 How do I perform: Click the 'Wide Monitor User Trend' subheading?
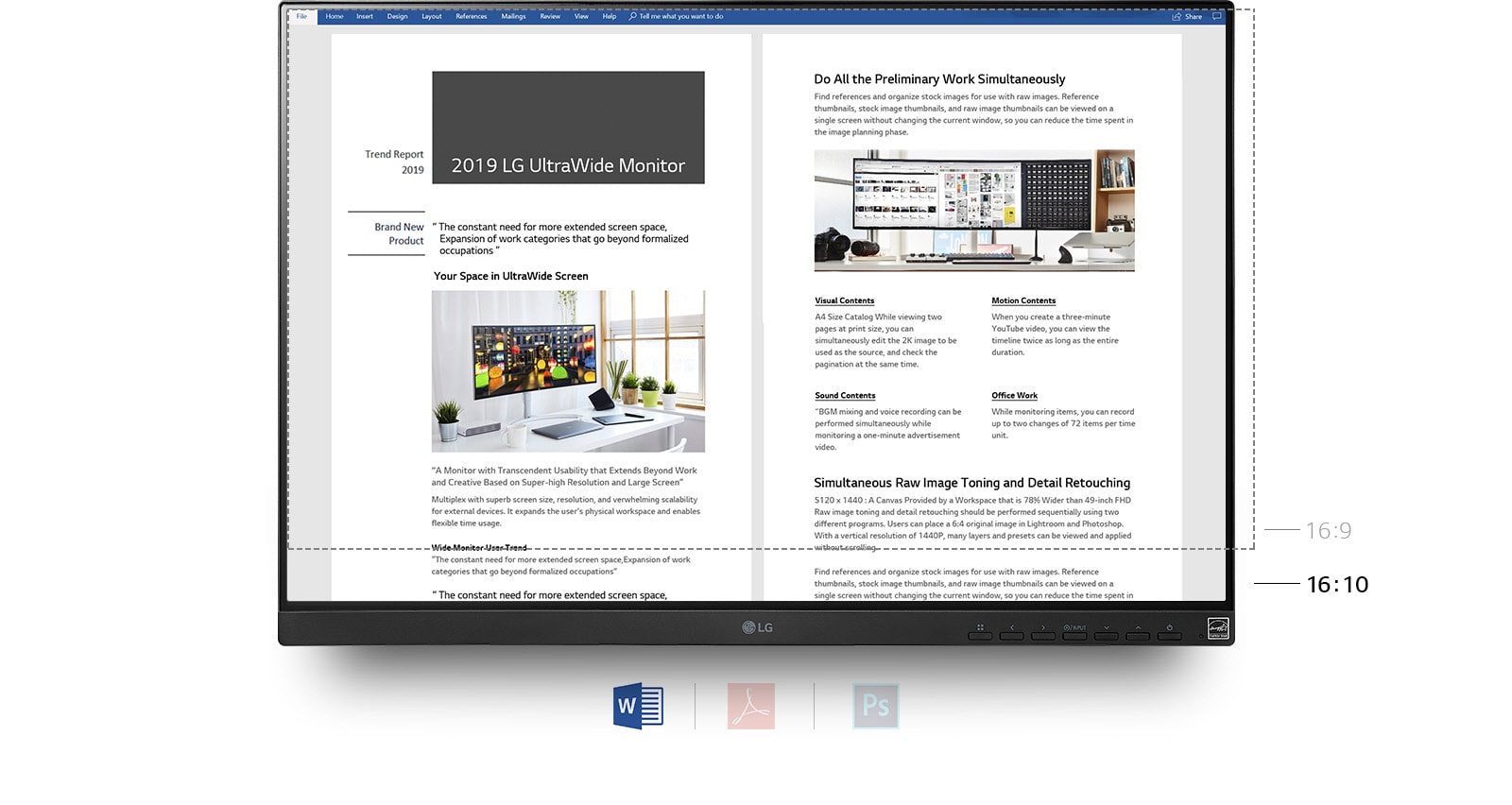[479, 548]
